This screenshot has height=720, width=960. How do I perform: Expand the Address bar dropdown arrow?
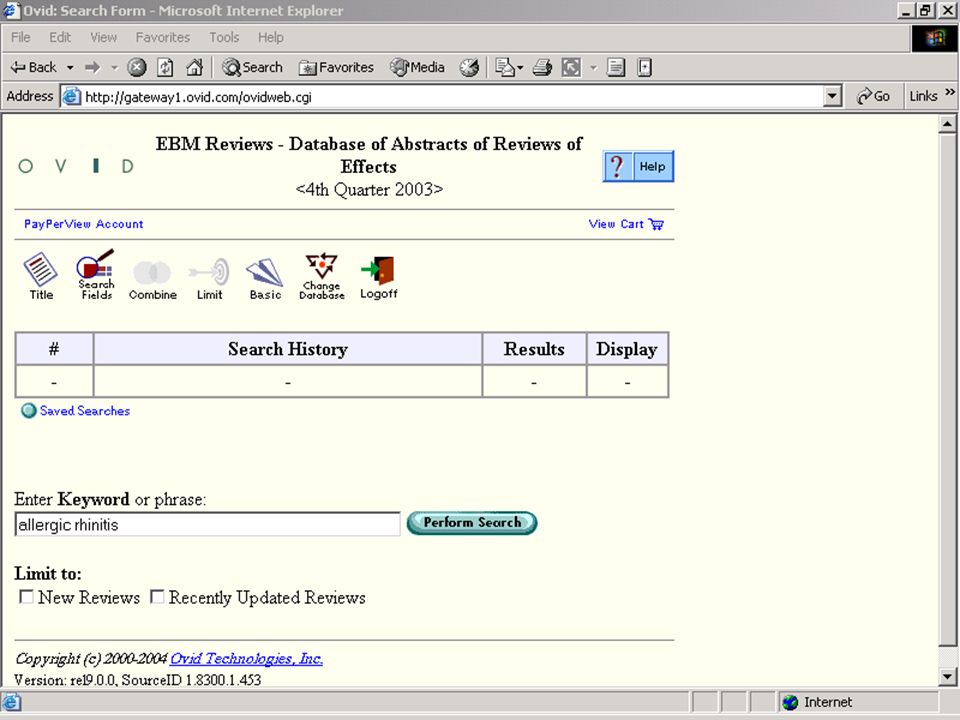click(832, 96)
